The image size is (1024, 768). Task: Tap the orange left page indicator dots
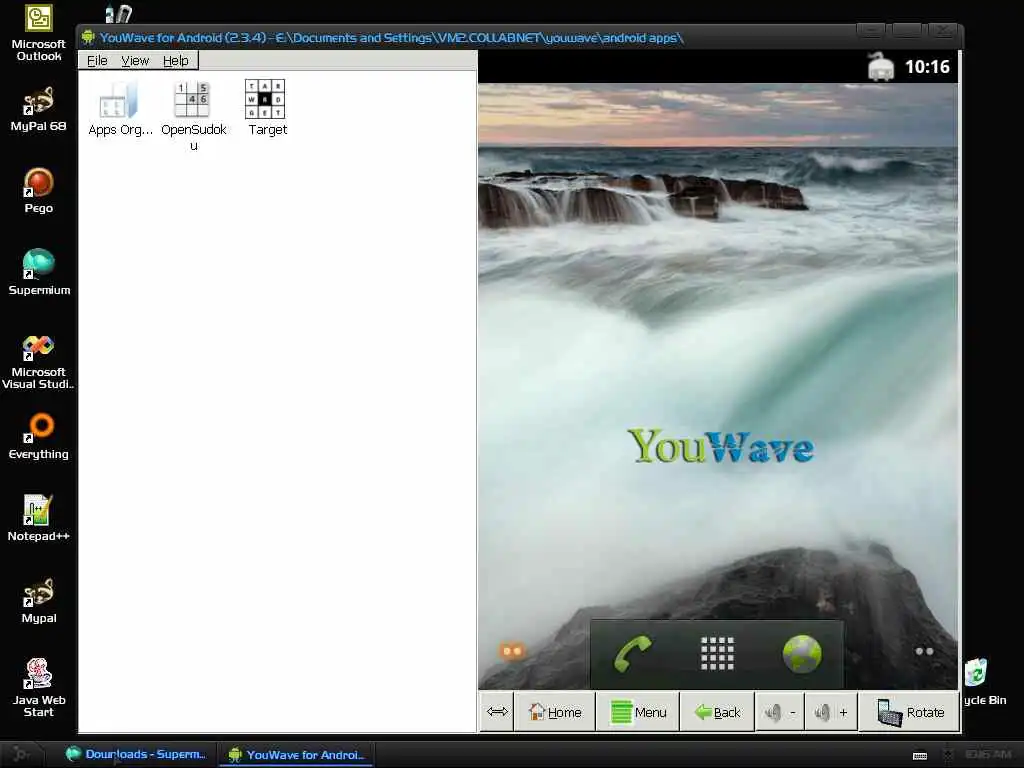click(512, 651)
